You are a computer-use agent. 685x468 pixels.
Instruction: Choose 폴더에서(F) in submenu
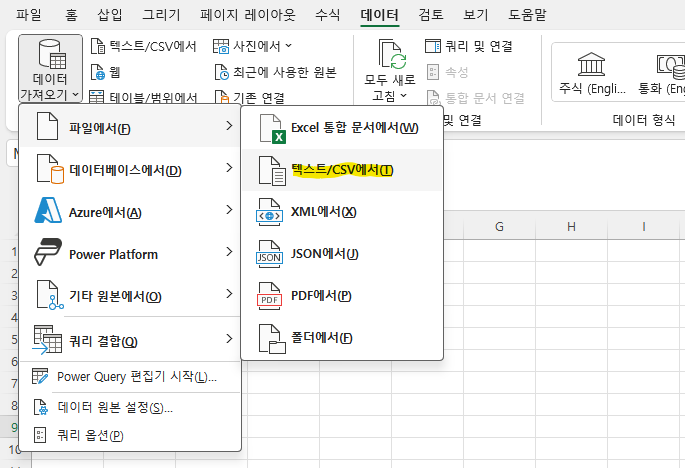[x=342, y=338]
